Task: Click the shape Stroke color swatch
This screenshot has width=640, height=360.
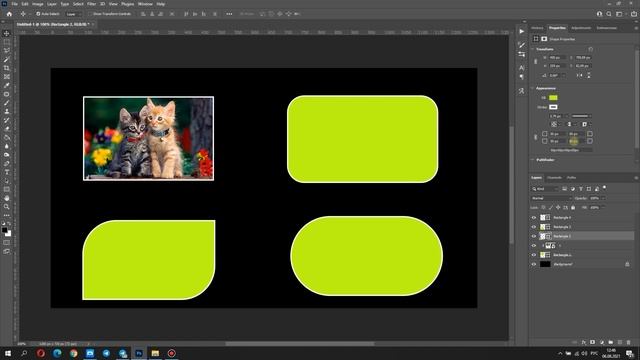Action: (553, 107)
